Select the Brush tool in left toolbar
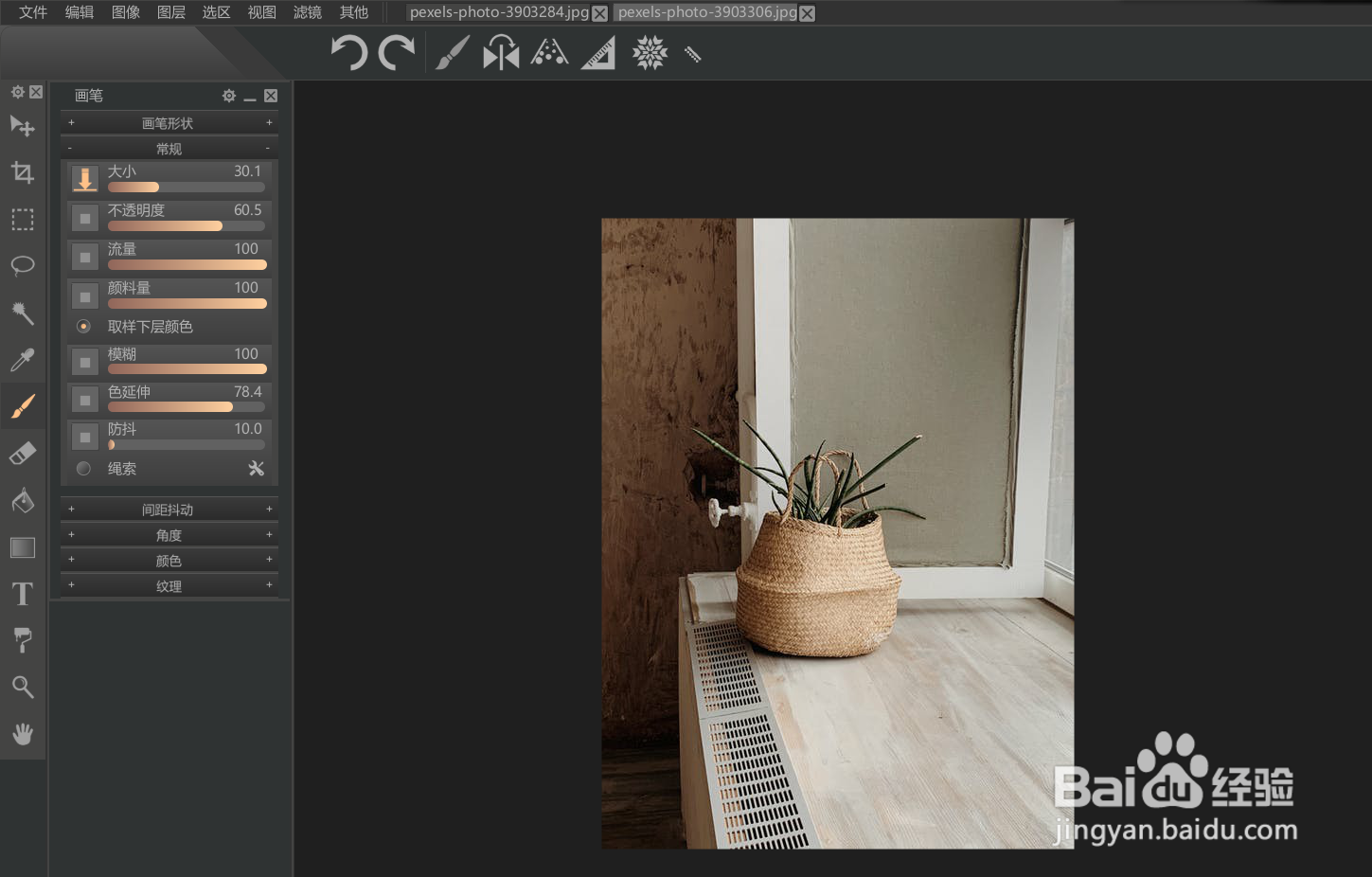 (22, 406)
